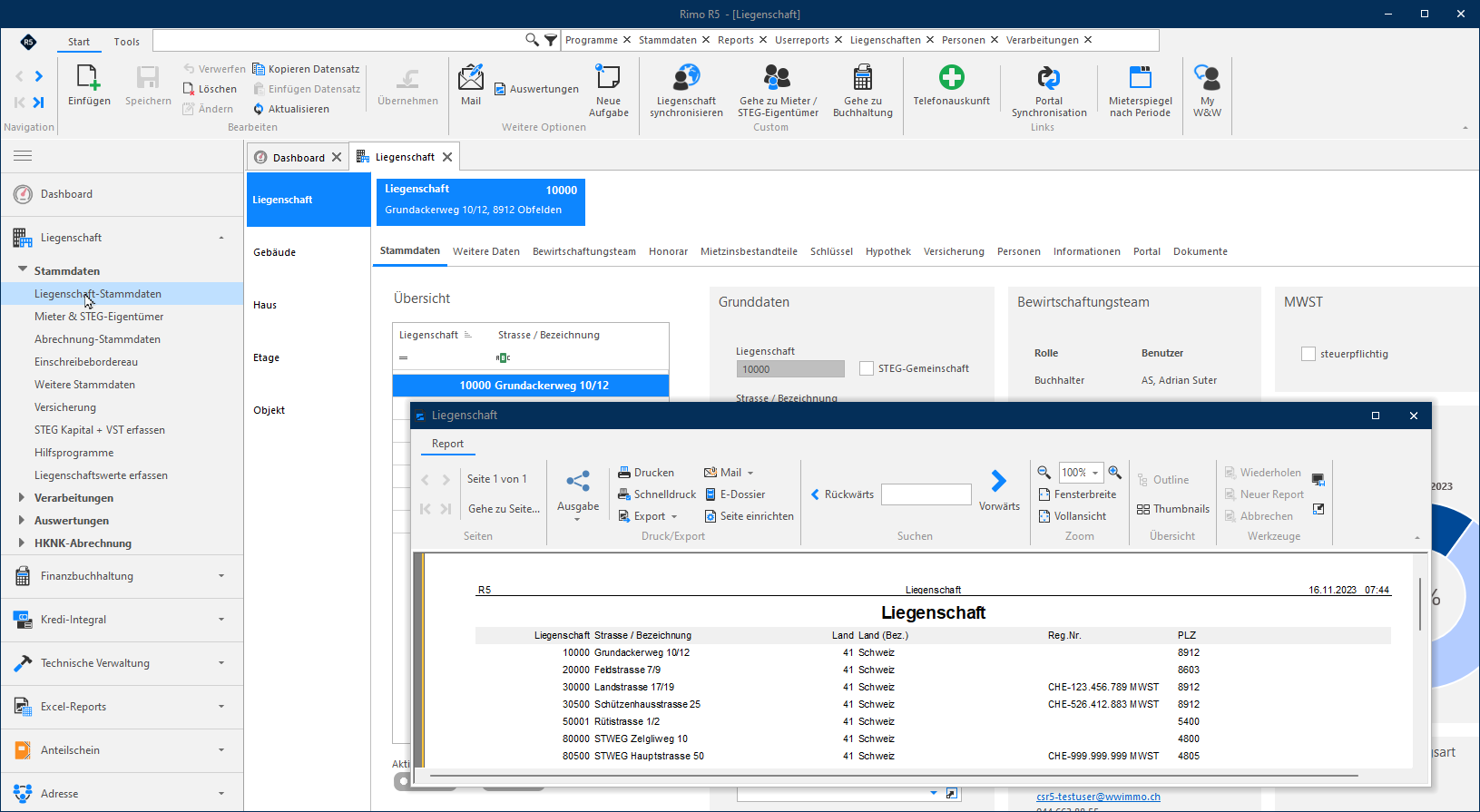Click the search magnifier in top bar
Screen dimensions: 1480x812
[532, 40]
